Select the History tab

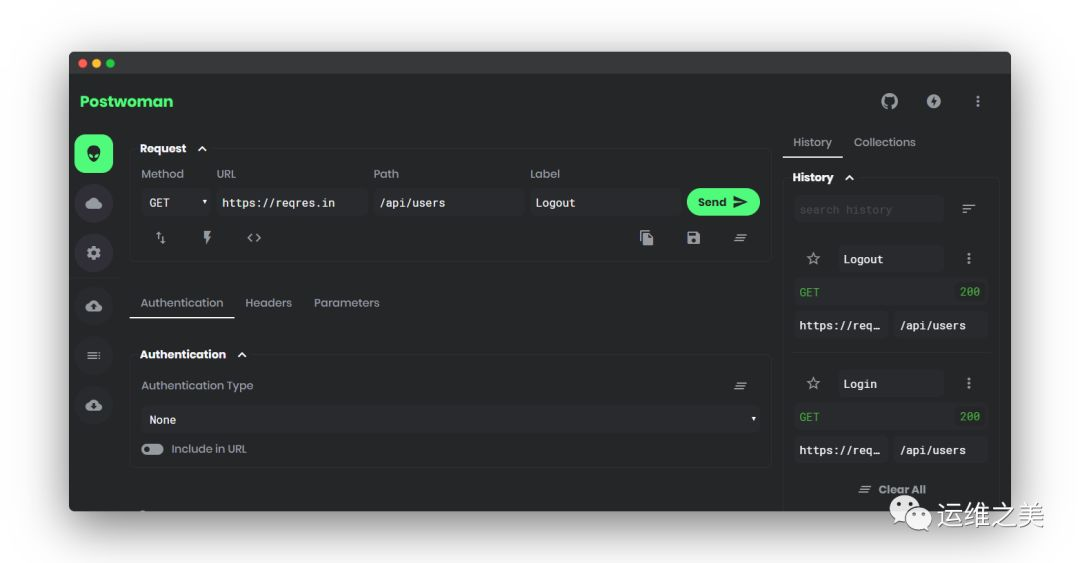tap(812, 143)
